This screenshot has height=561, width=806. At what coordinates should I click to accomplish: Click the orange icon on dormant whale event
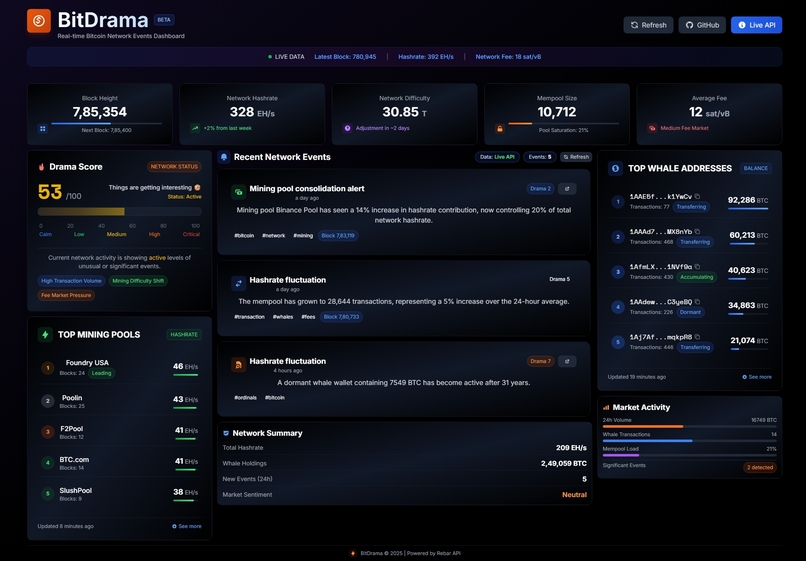tap(239, 364)
